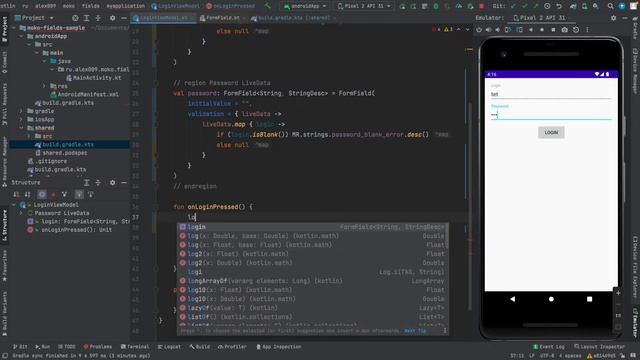Image resolution: width=640 pixels, height=360 pixels.
Task: Toggle the red filter icon in Structure toolbar
Action: coord(53,194)
